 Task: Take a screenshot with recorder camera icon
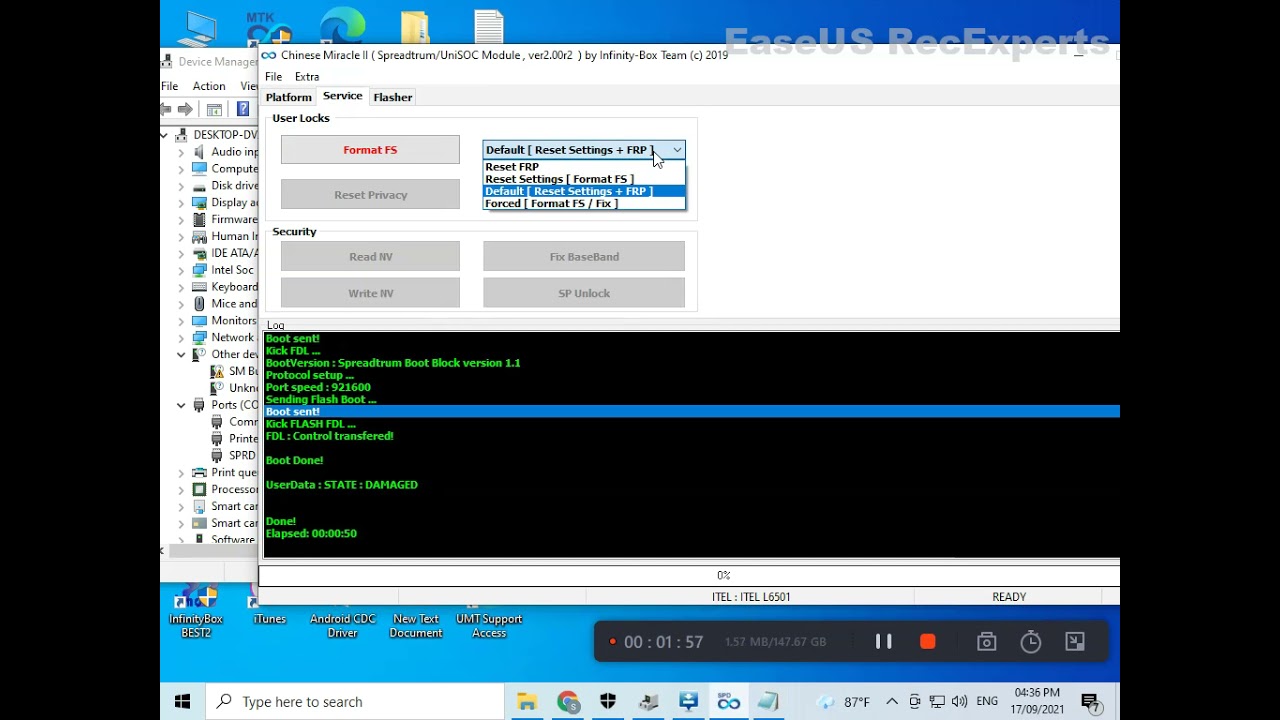(987, 642)
